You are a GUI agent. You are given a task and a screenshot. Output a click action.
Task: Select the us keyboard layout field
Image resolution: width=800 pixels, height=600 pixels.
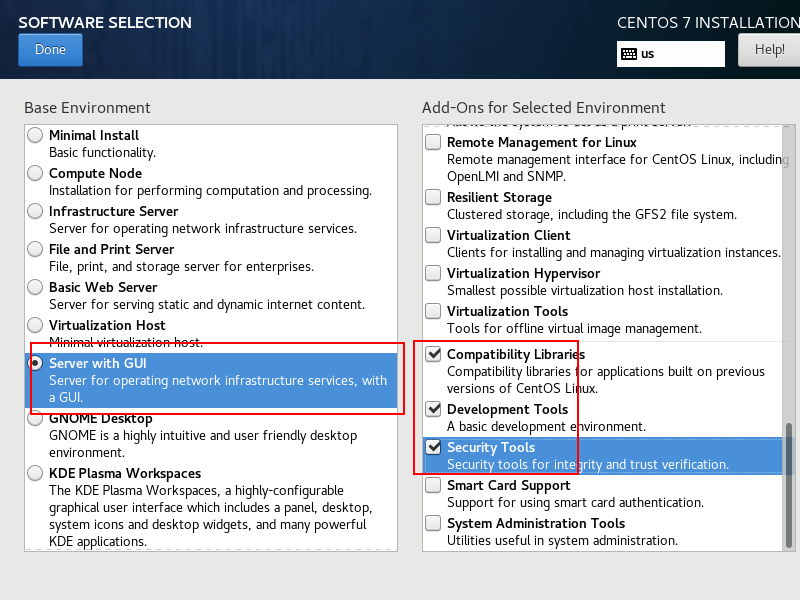coord(680,54)
